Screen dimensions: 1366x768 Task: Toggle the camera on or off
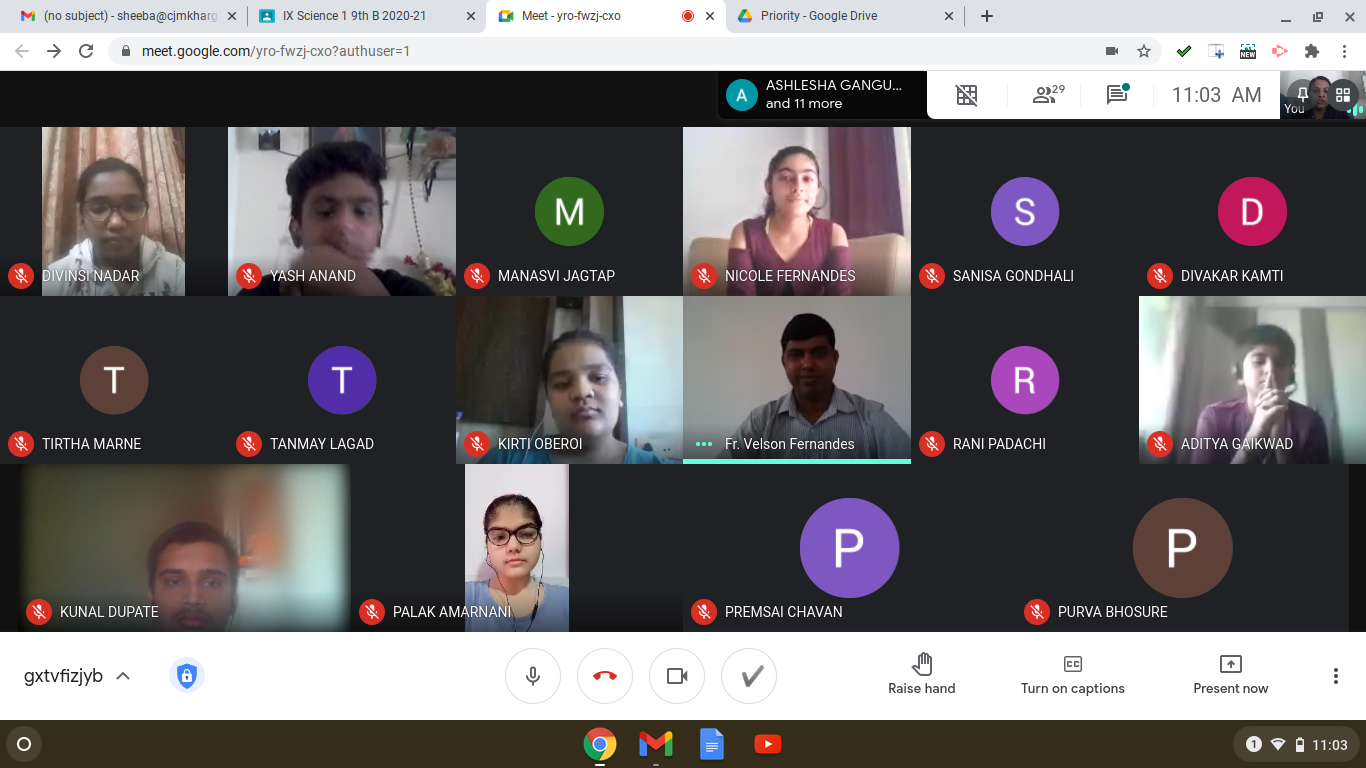click(x=677, y=676)
